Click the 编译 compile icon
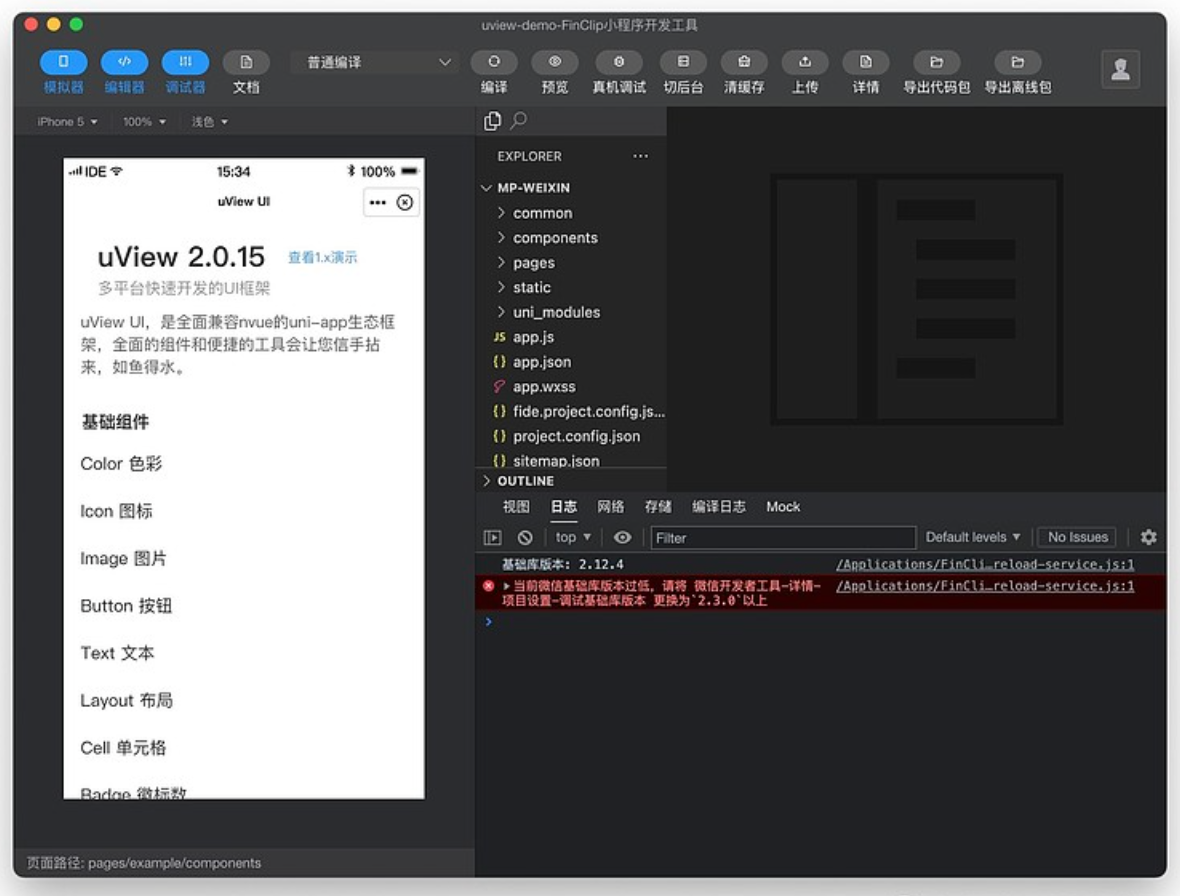The height and width of the screenshot is (896, 1180). click(x=494, y=62)
